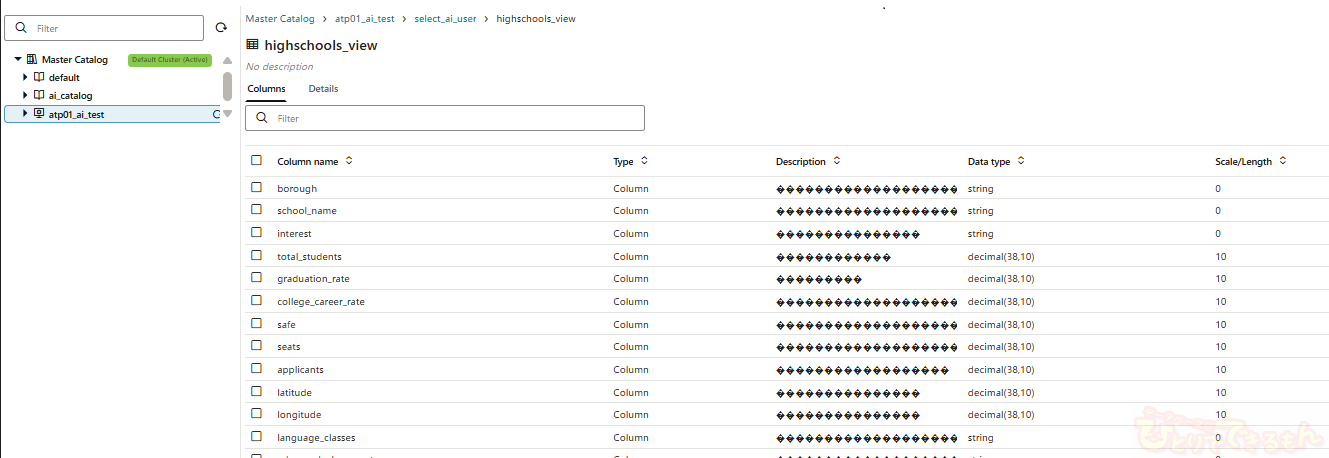The width and height of the screenshot is (1329, 458).
Task: Open the Columns tab
Action: [x=266, y=89]
